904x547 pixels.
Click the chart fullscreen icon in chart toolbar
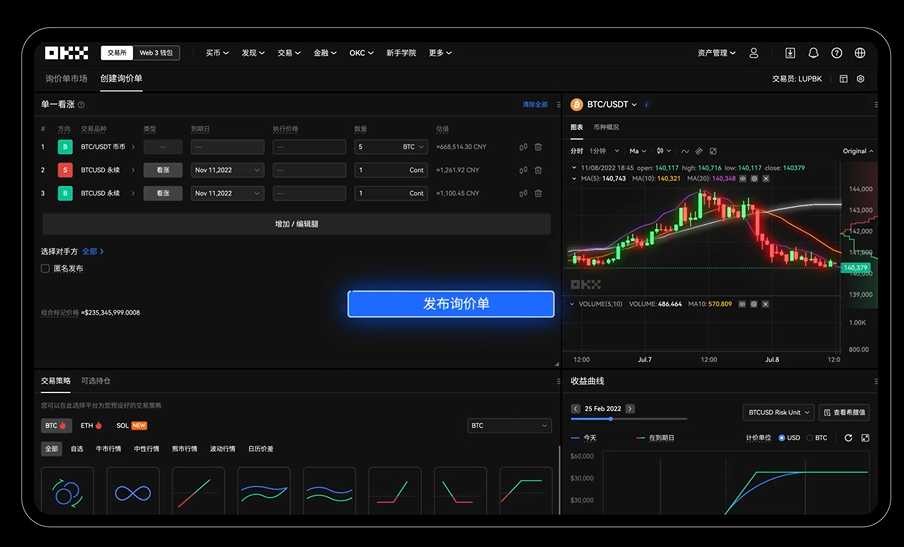tap(713, 151)
